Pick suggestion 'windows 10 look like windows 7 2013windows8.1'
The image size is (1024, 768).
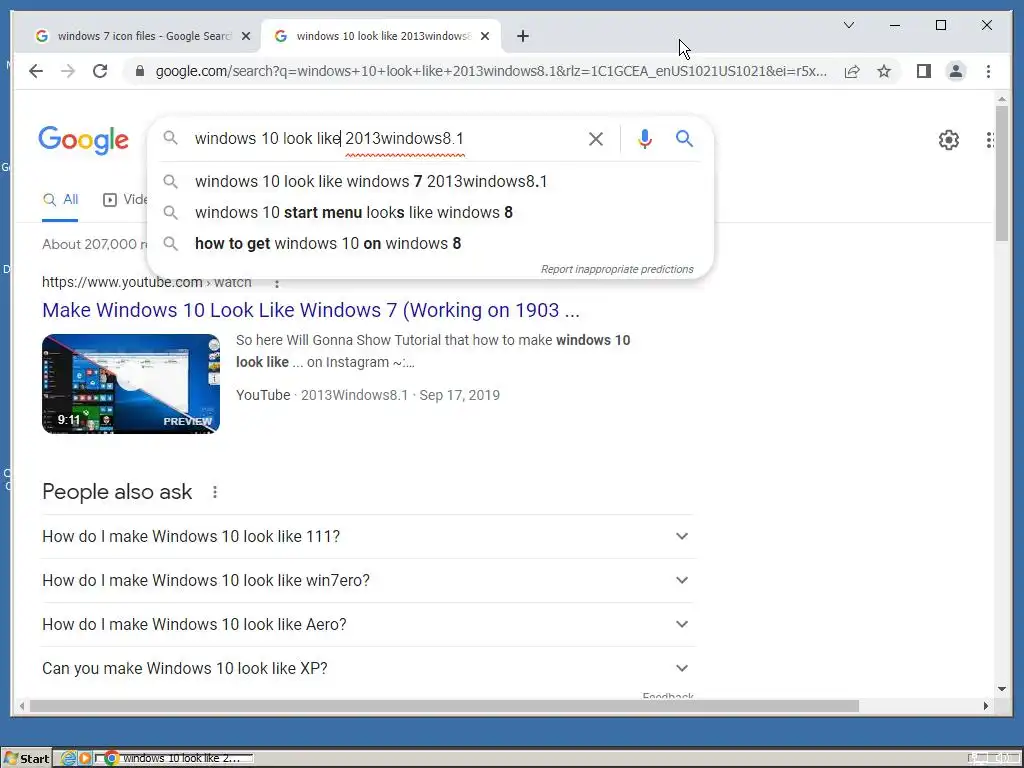pos(371,182)
